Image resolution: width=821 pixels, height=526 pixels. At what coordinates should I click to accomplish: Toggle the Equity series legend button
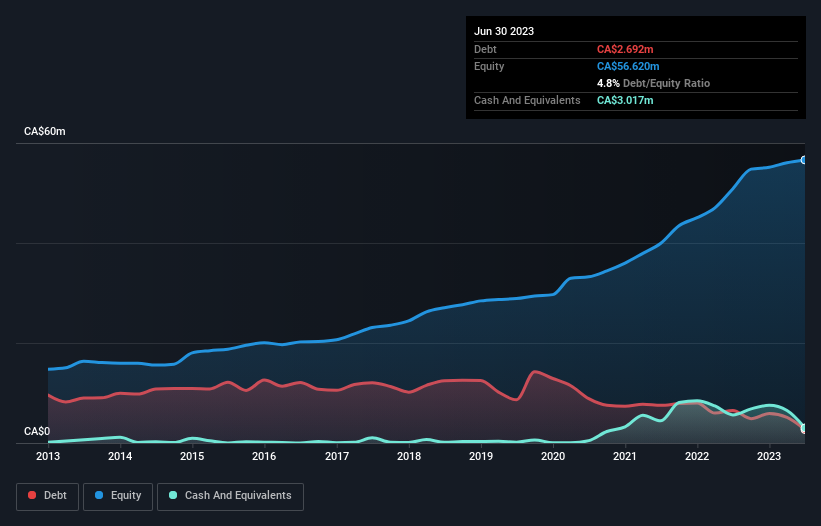118,496
